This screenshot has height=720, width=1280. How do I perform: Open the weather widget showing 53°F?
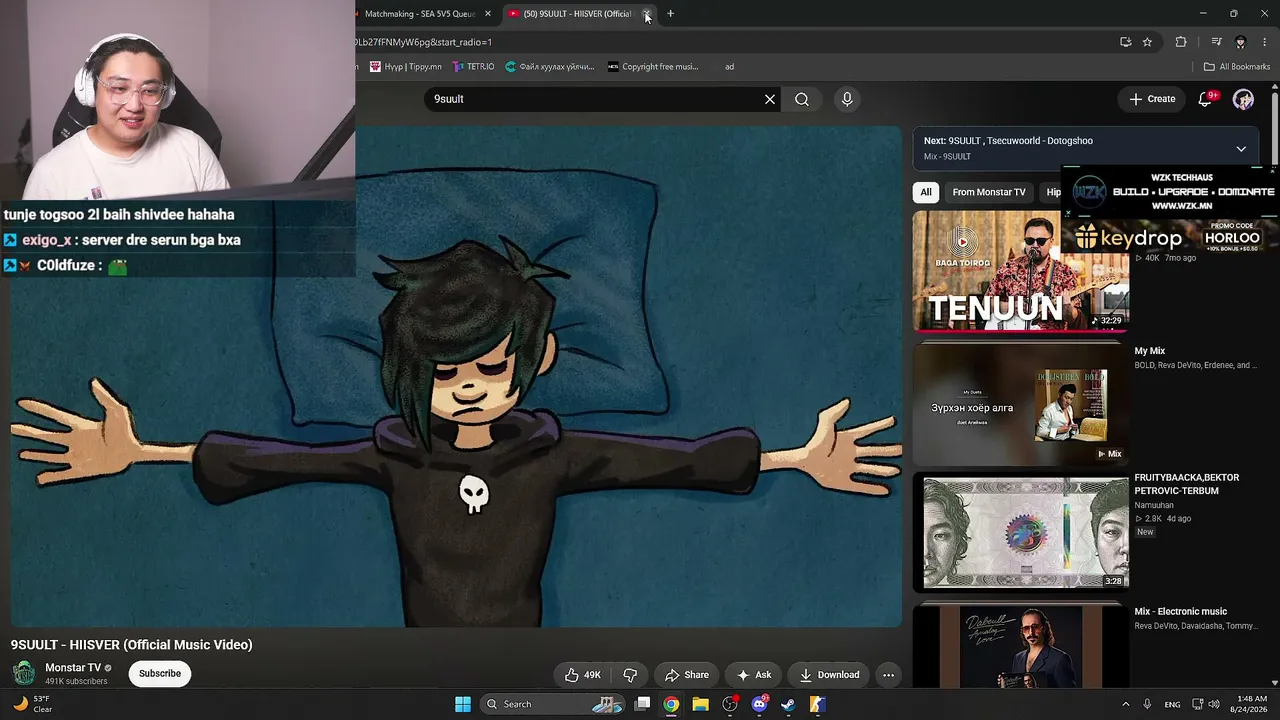[32, 704]
